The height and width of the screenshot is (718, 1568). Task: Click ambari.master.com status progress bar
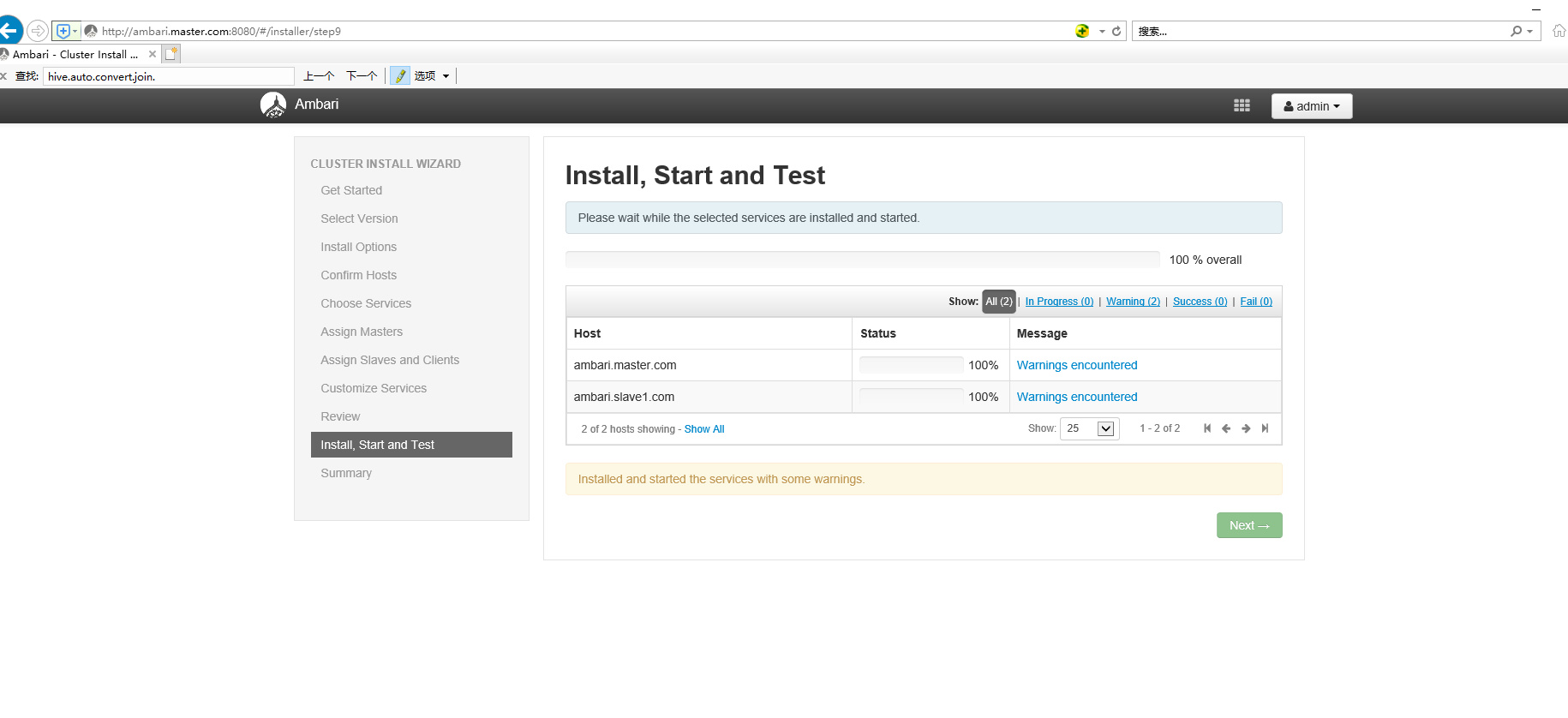(912, 365)
